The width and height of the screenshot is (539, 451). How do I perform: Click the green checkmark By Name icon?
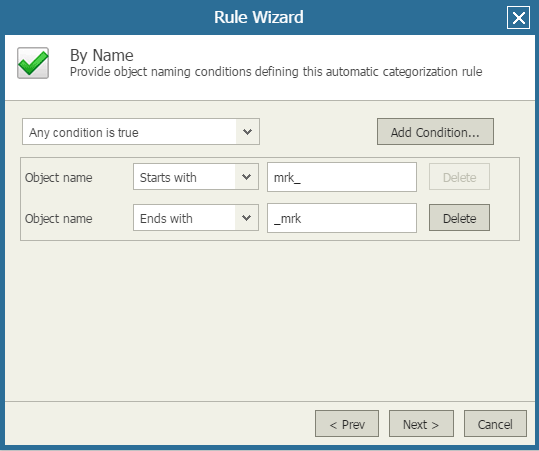click(33, 63)
